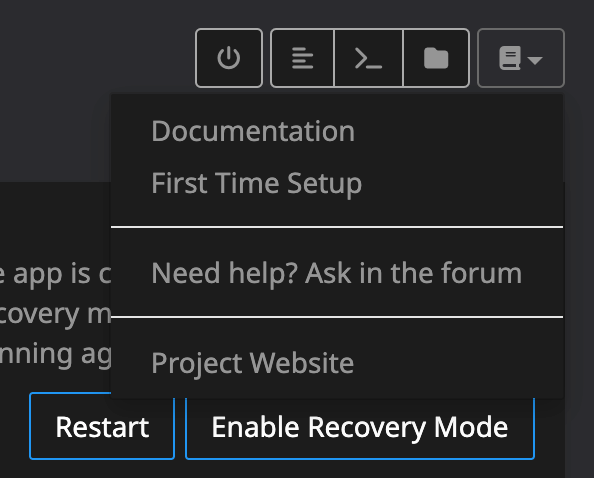Toggle the app on or off with the power button
This screenshot has width=594, height=478.
coord(229,58)
